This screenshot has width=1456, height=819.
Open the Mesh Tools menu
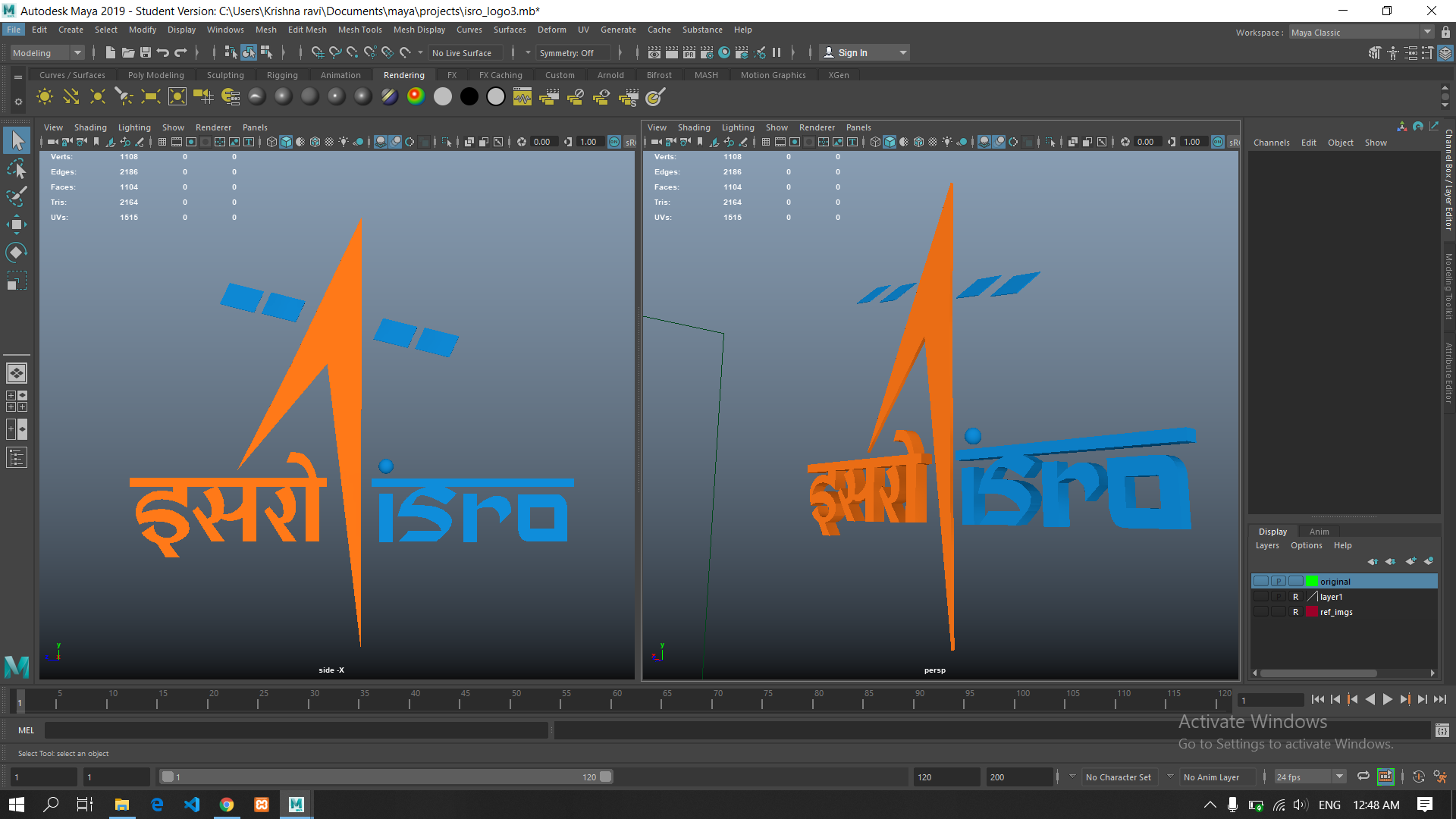[359, 30]
